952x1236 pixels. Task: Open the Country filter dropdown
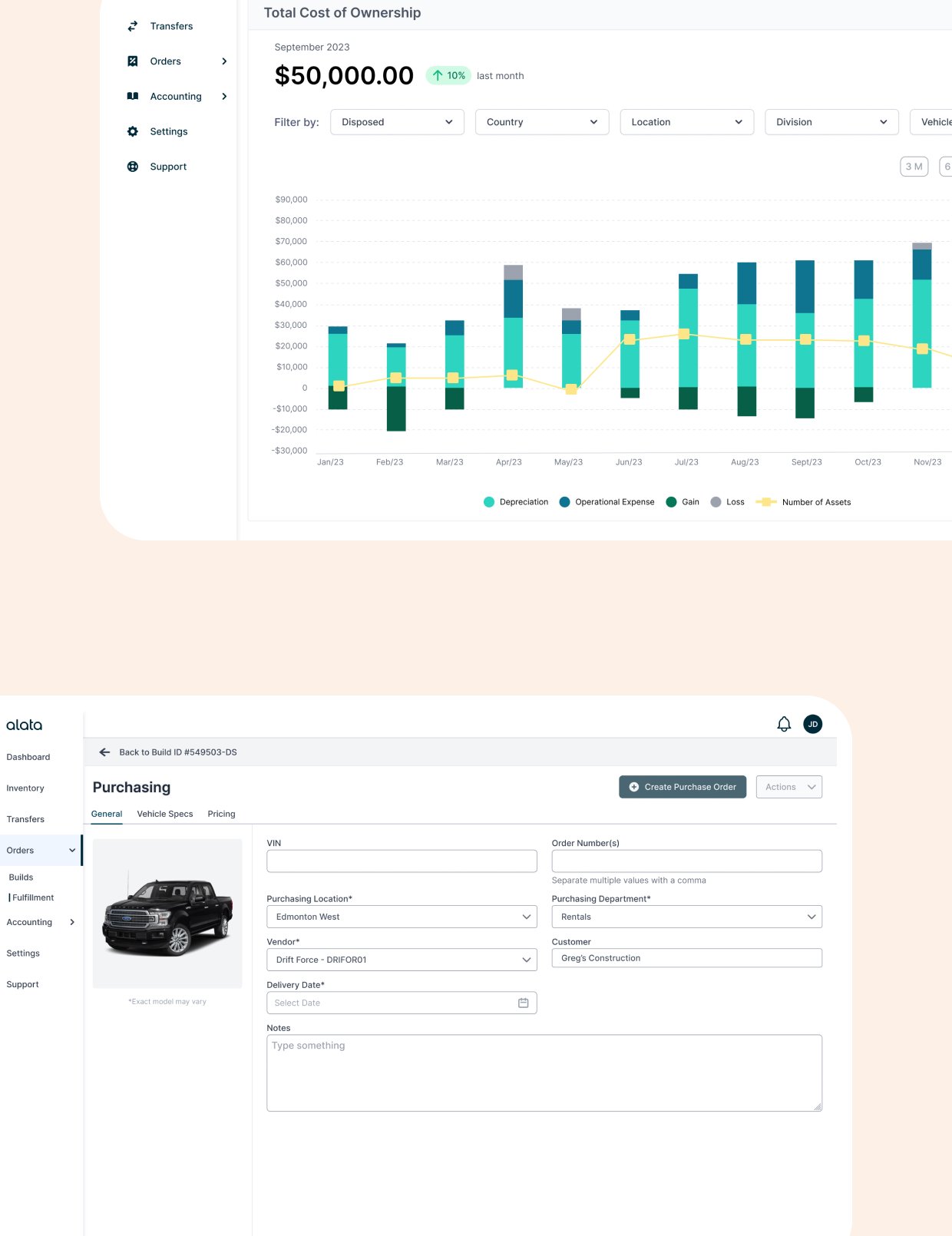tap(542, 122)
